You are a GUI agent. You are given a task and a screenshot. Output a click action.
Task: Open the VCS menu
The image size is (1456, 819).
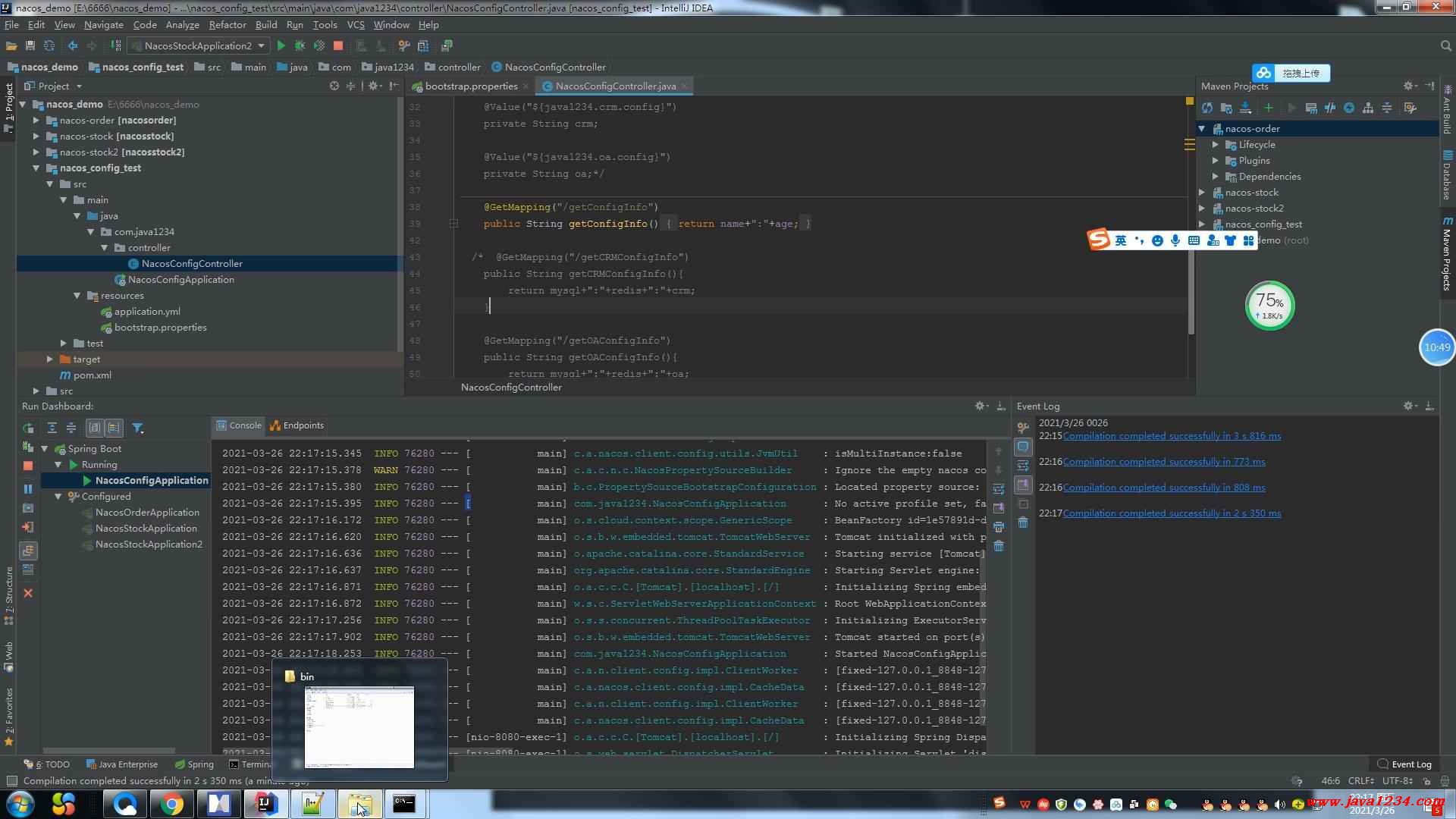356,24
